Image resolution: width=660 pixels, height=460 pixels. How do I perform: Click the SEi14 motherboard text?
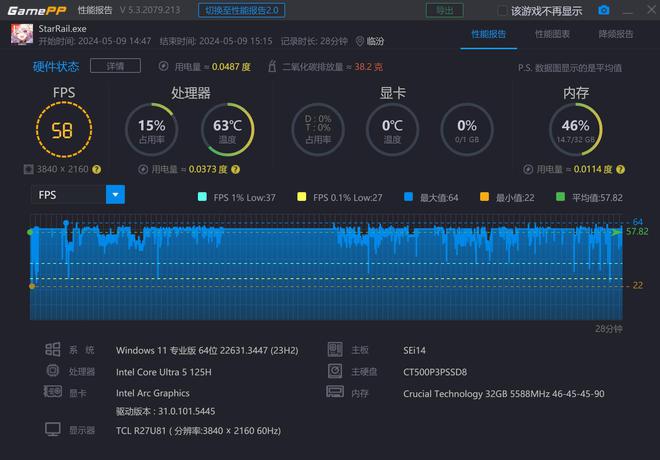tap(414, 350)
